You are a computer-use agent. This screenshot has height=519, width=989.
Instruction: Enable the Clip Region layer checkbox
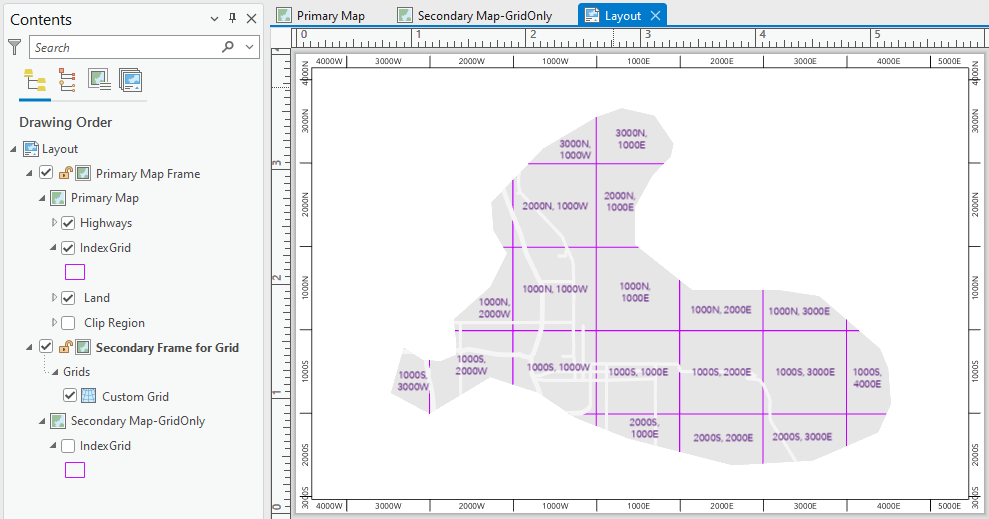[68, 323]
